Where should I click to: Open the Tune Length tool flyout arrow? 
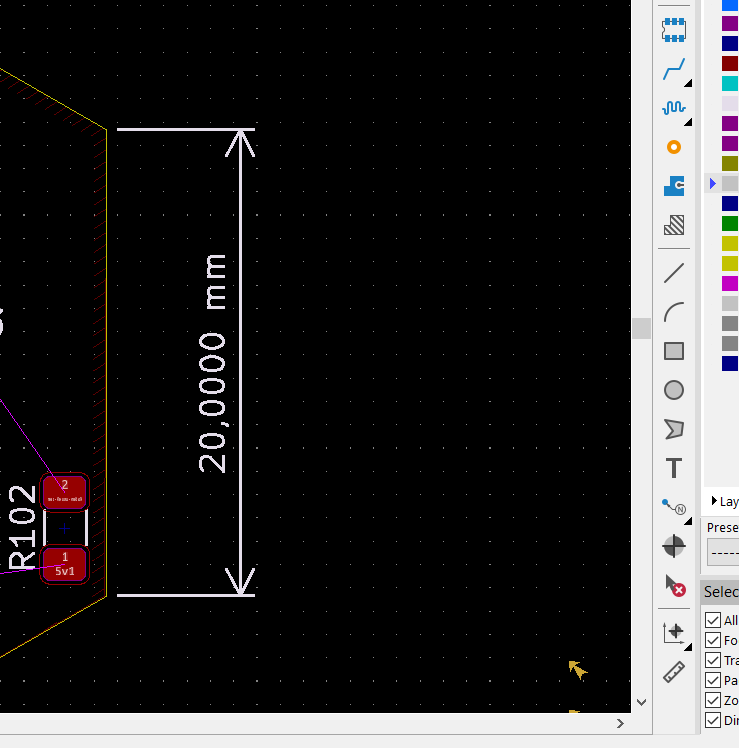click(x=688, y=123)
